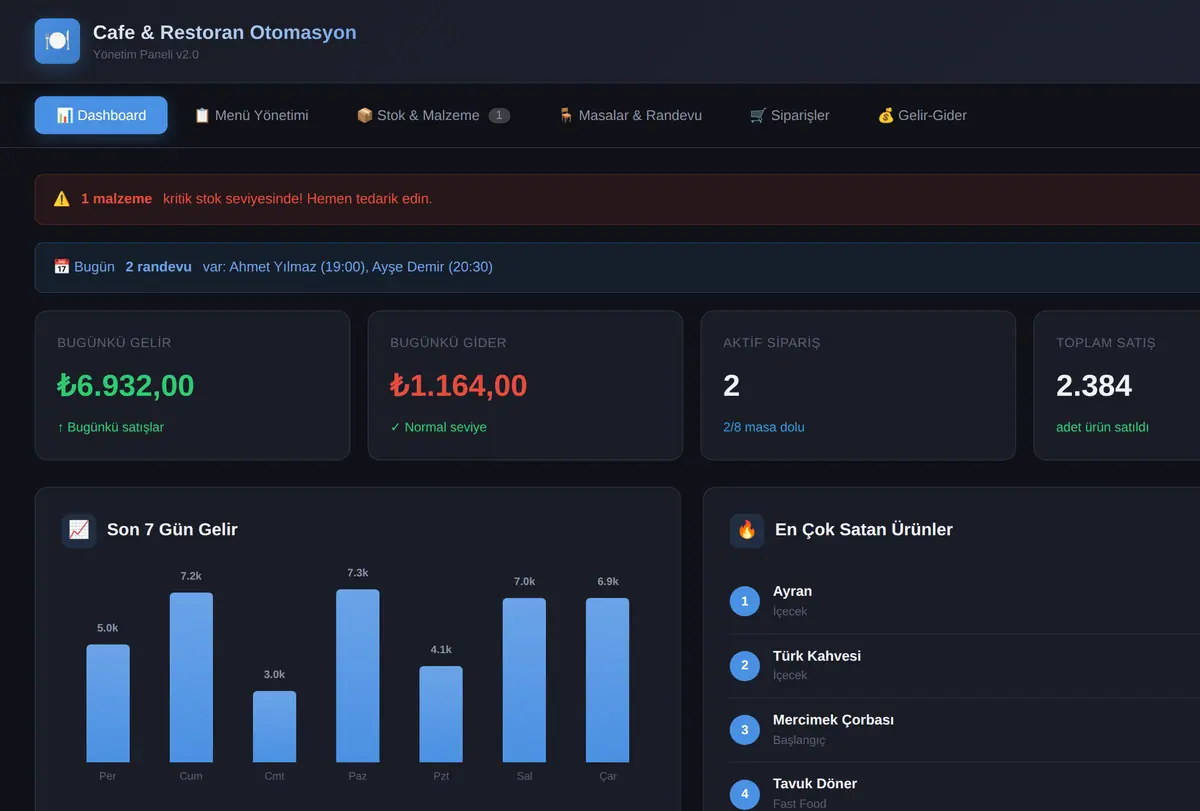Click the restaurant plate logo icon
1200x811 pixels.
pyautogui.click(x=57, y=41)
